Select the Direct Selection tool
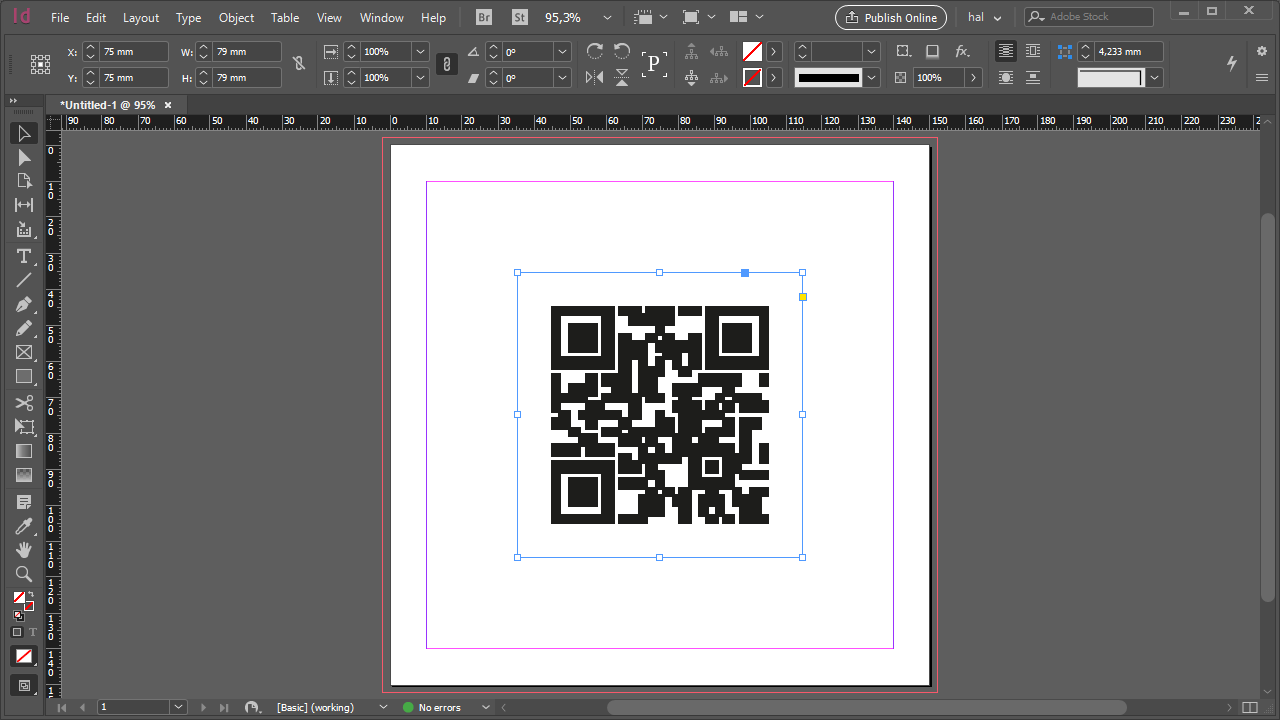 click(24, 157)
